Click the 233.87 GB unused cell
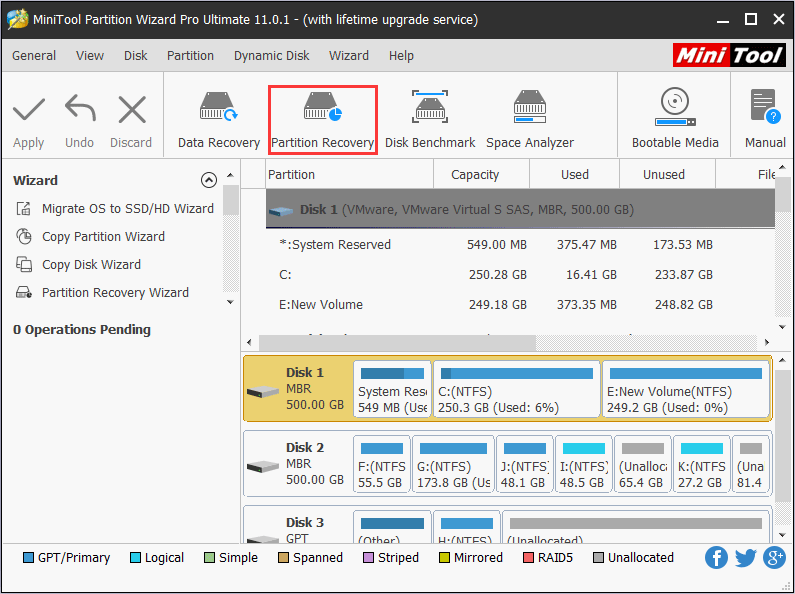 tap(683, 275)
